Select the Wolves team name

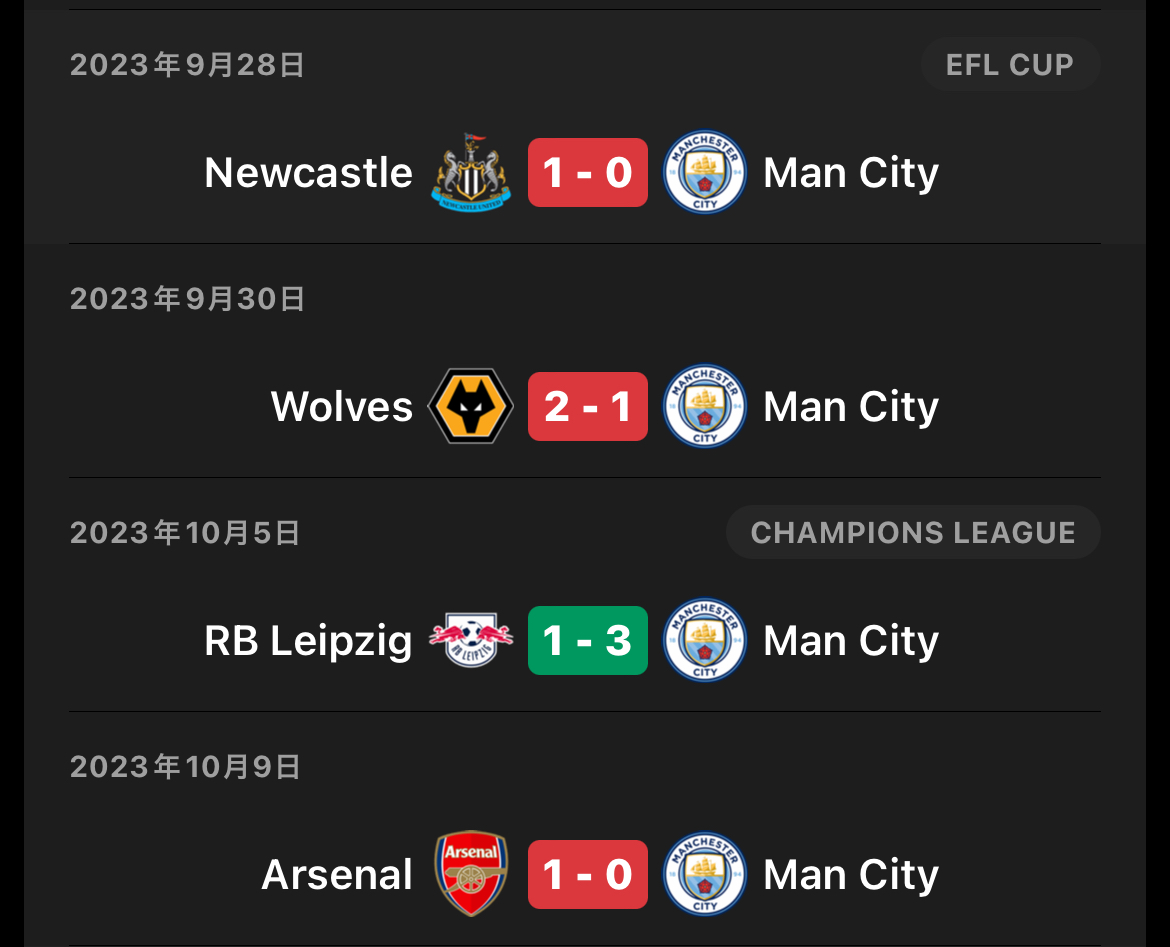[342, 406]
